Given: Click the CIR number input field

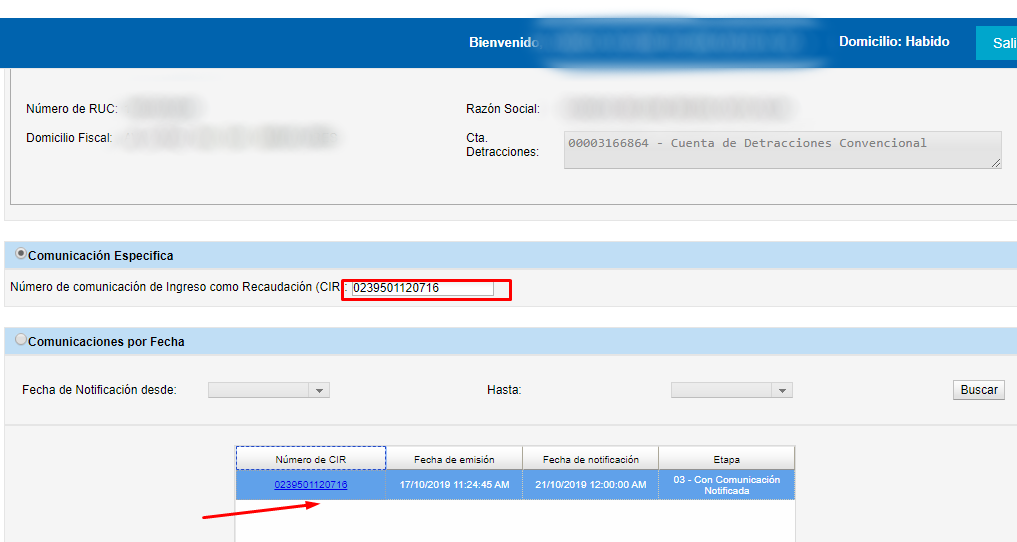Looking at the screenshot, I should pos(422,289).
